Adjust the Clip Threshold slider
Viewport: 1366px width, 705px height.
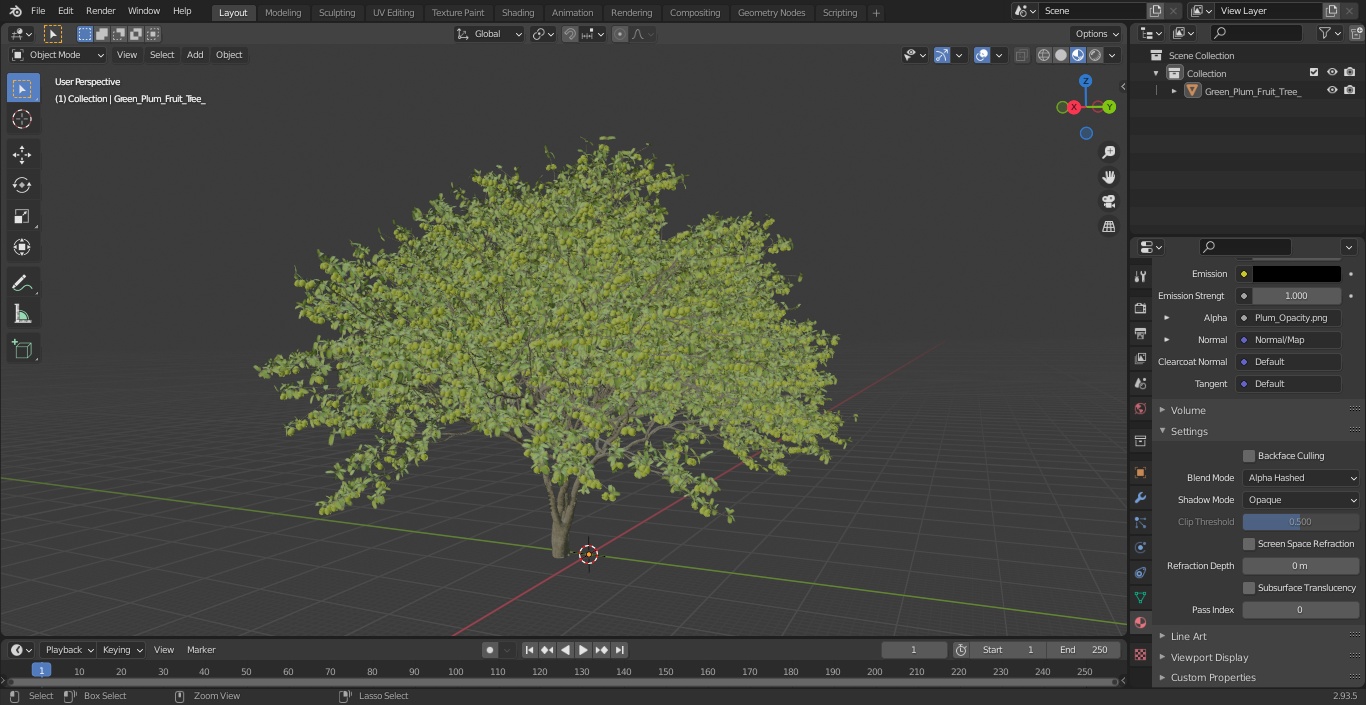(x=1301, y=522)
